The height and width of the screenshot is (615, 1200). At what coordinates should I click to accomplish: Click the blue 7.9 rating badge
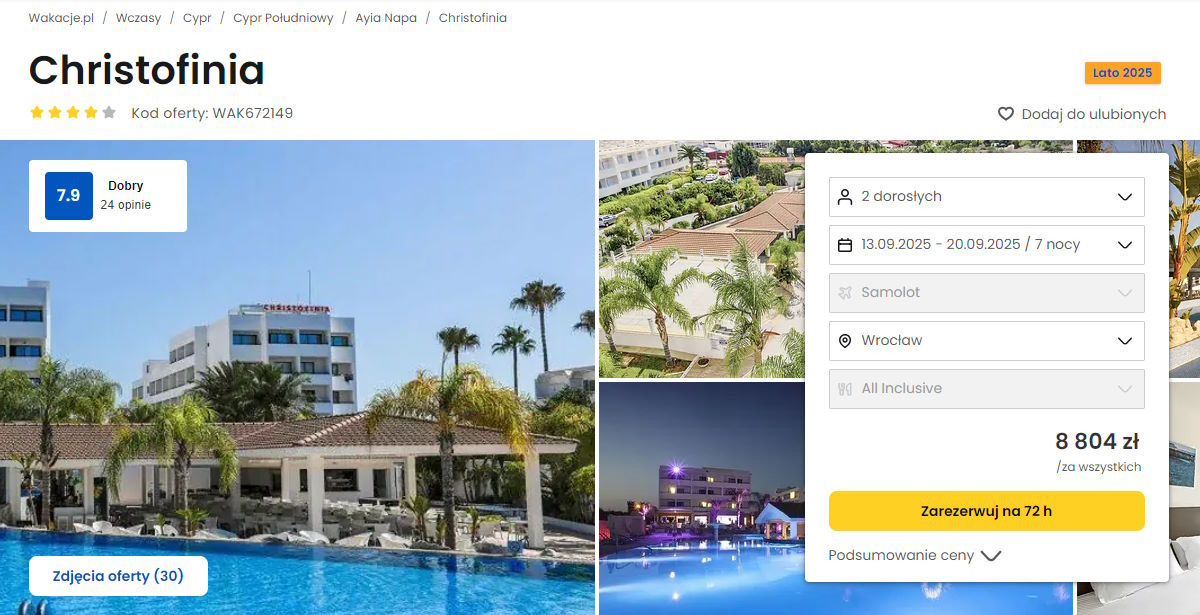click(69, 196)
